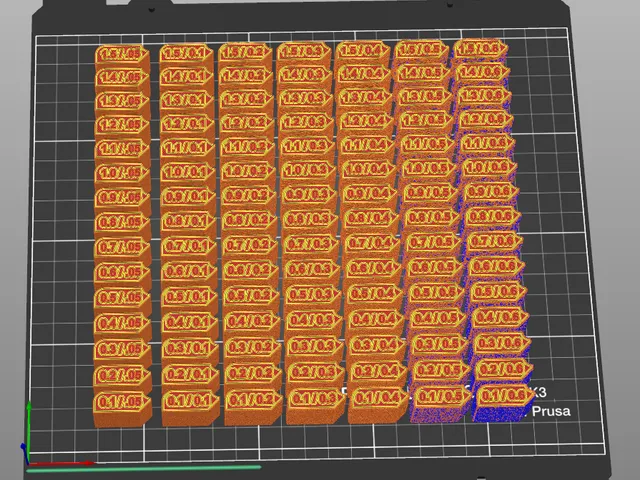Pick the 0.6 / 0.2 block
640x480 pixels.
click(x=250, y=271)
